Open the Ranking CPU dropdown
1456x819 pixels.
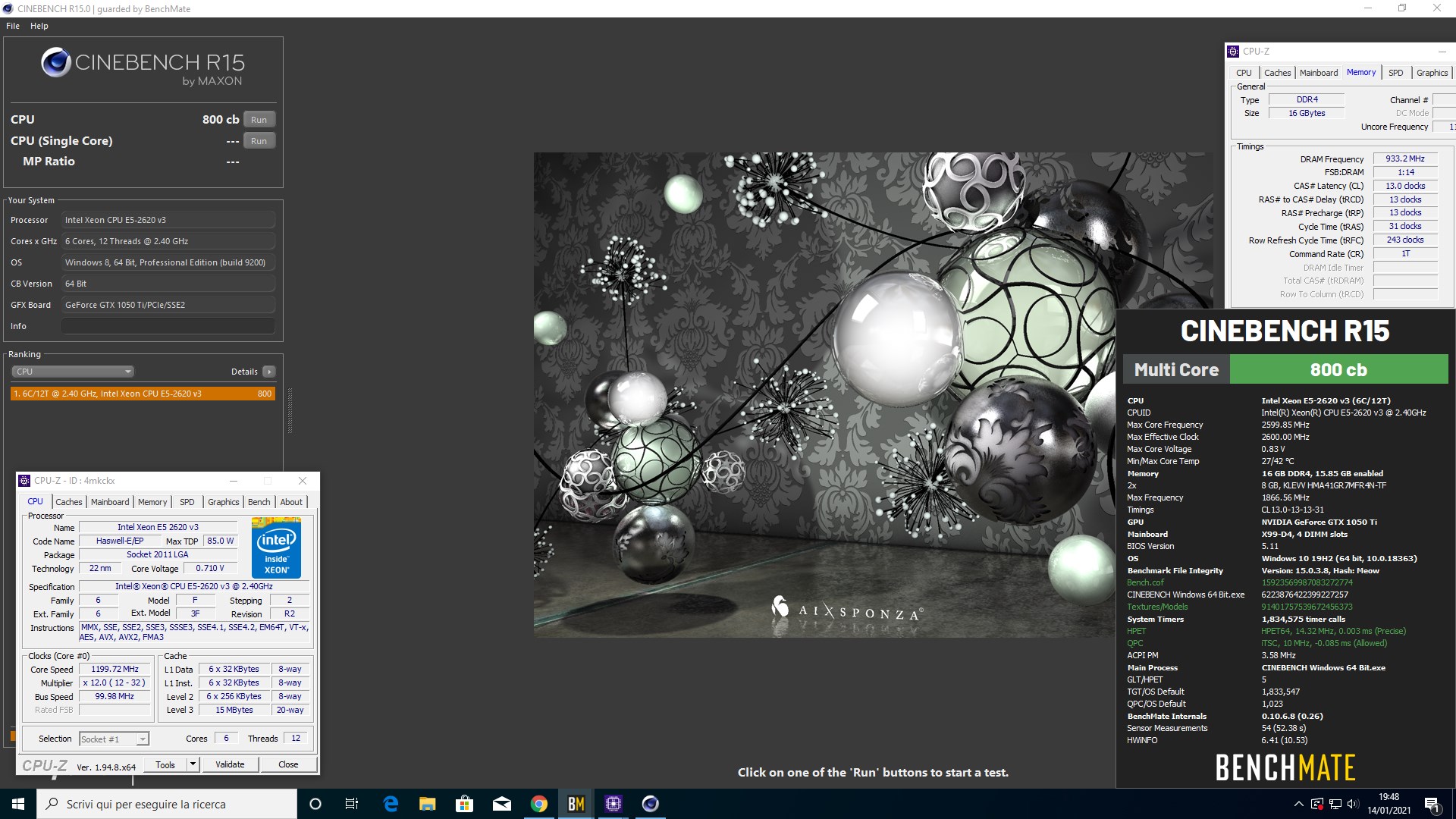pyautogui.click(x=73, y=372)
